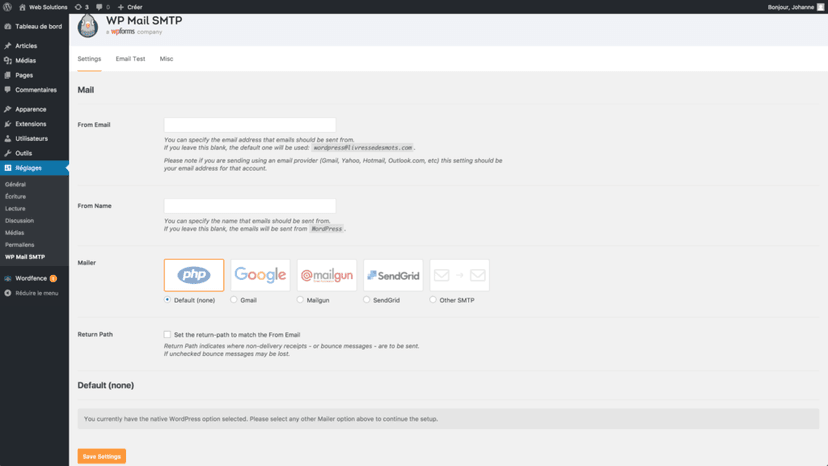Image resolution: width=828 pixels, height=466 pixels.
Task: Open Écriture settings submenu
Action: [15, 197]
